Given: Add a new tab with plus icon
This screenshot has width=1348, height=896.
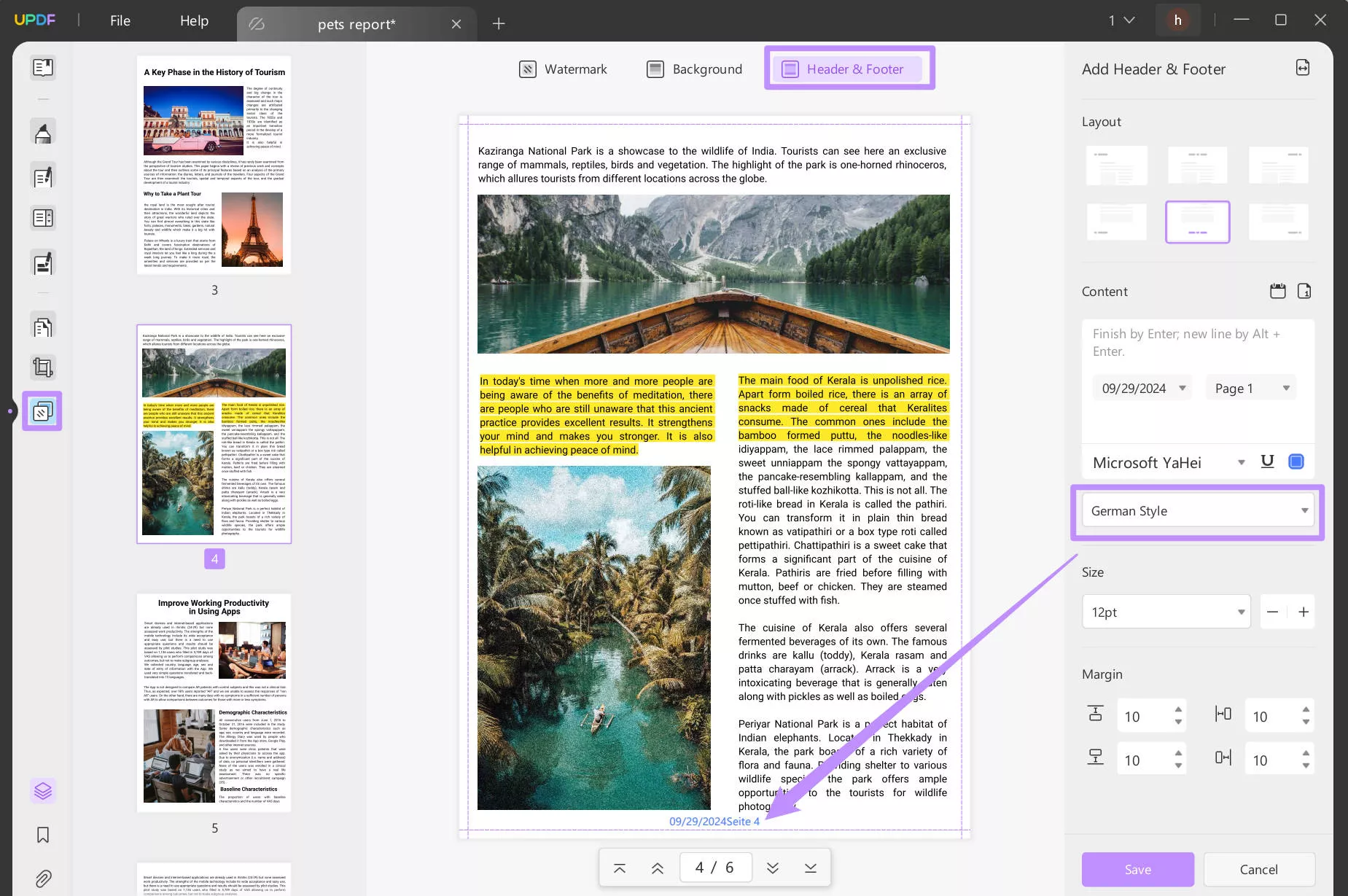Looking at the screenshot, I should (x=499, y=23).
